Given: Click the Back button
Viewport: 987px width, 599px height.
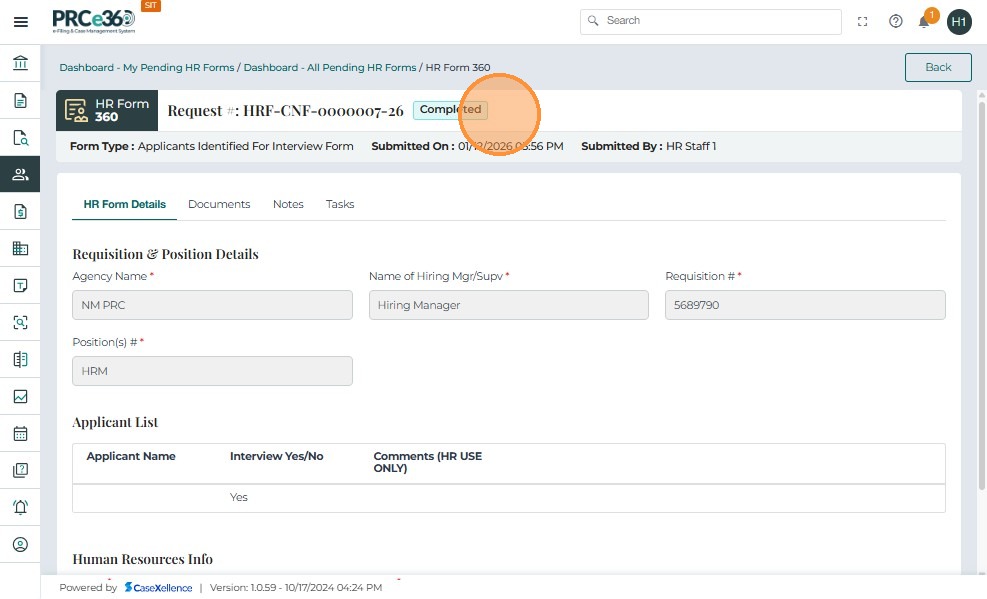Looking at the screenshot, I should pos(937,67).
